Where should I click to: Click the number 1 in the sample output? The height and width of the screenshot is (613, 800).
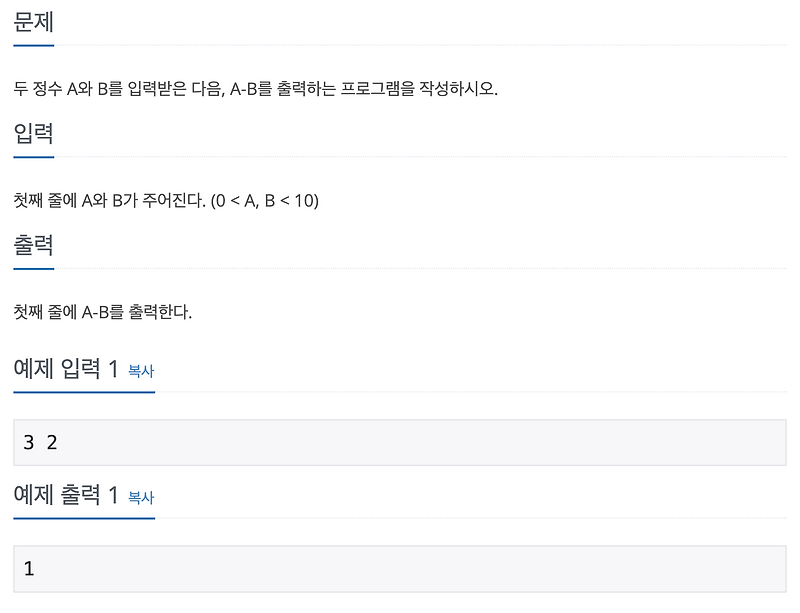[28, 568]
